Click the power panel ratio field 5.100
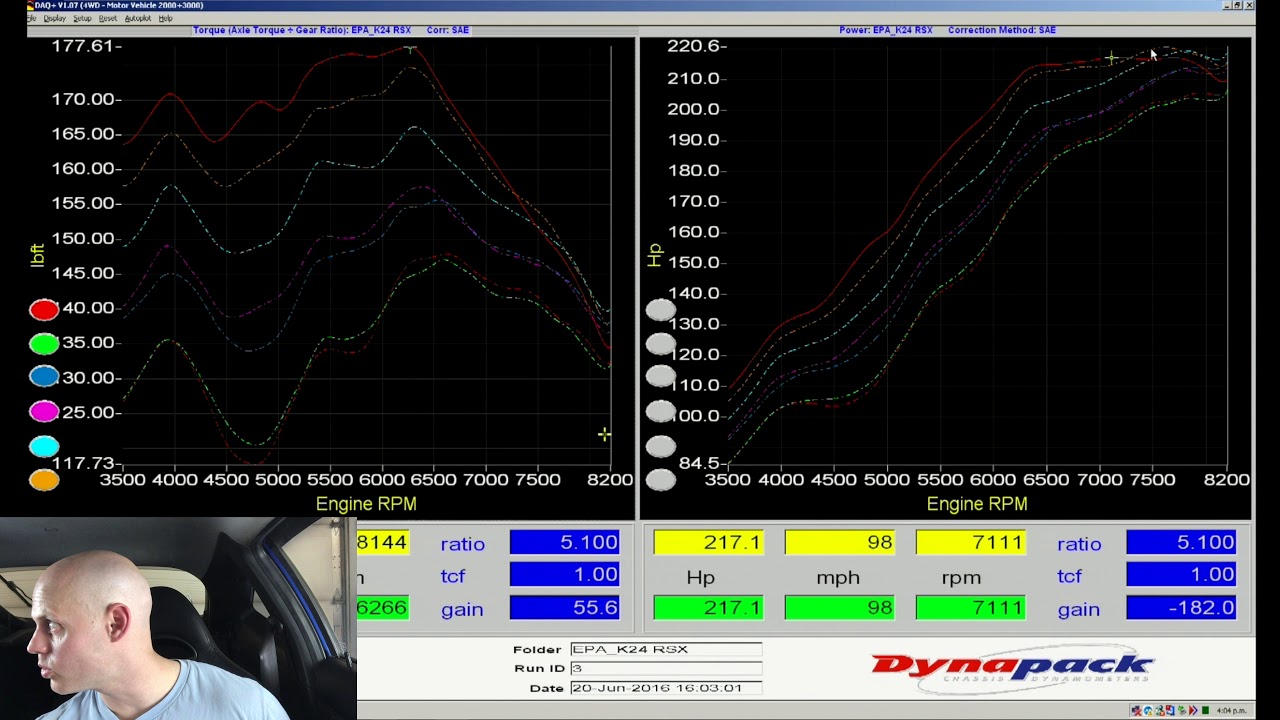This screenshot has height=720, width=1280. point(1181,542)
